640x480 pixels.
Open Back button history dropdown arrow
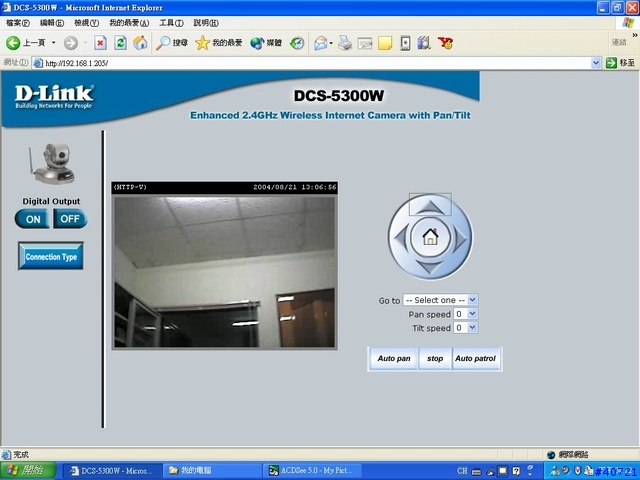(53, 42)
